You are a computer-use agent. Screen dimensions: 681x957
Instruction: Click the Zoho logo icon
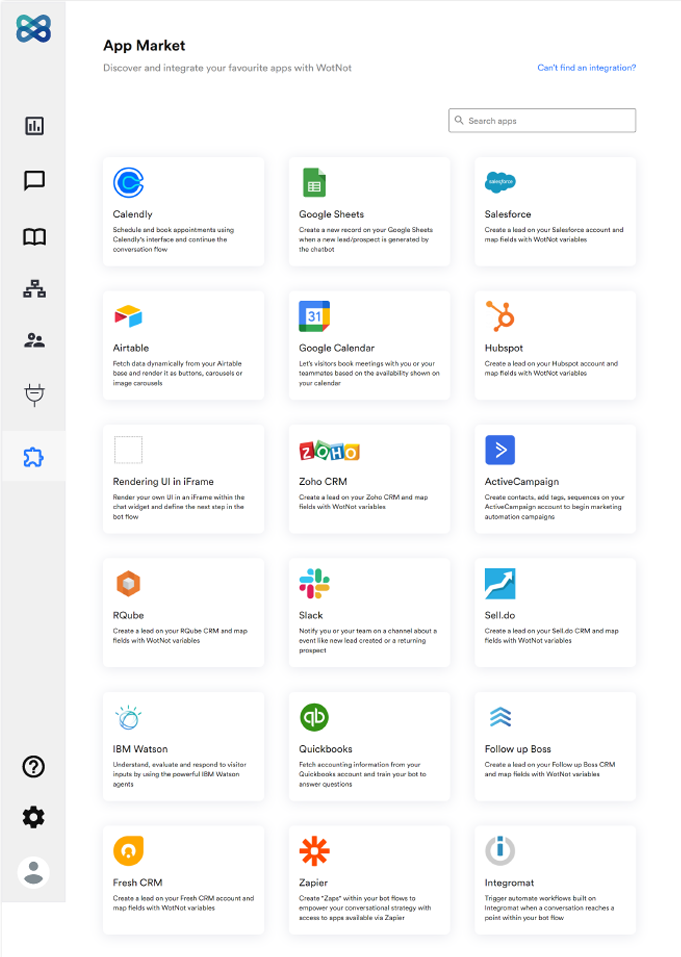click(x=330, y=451)
